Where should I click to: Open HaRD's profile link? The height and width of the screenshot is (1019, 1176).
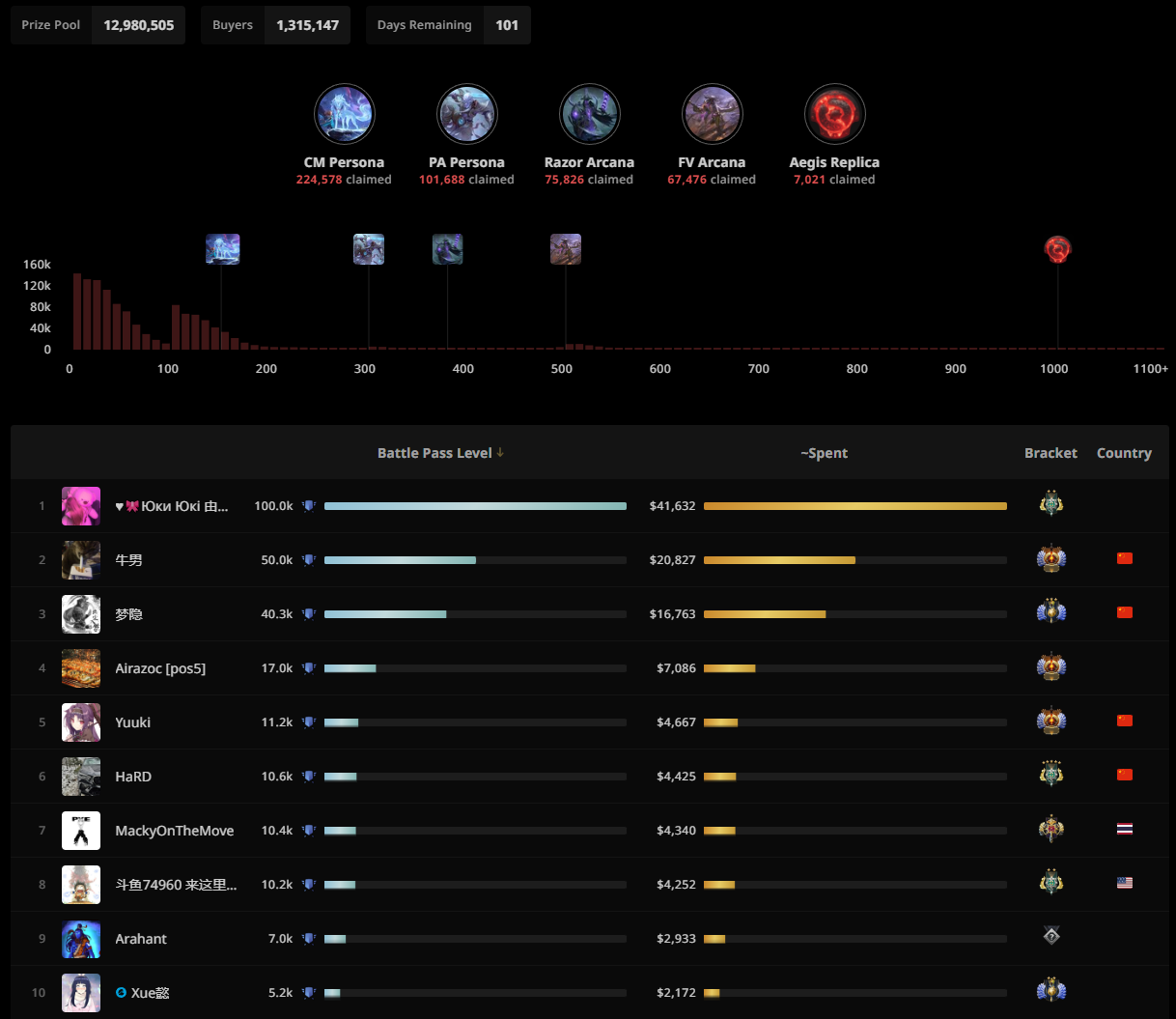(x=133, y=777)
